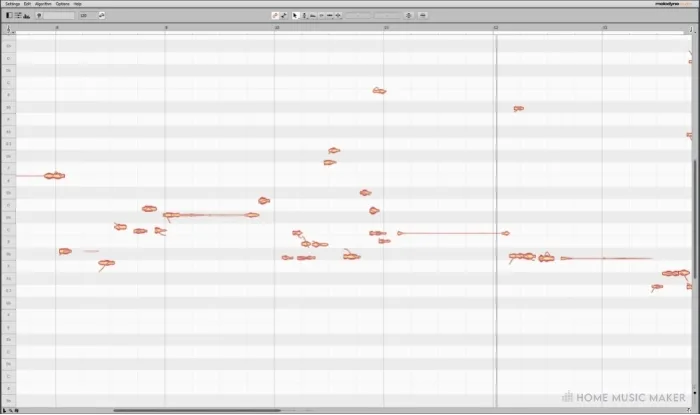Click bar 11 in the time ruler
The image size is (700, 415).
386,28
